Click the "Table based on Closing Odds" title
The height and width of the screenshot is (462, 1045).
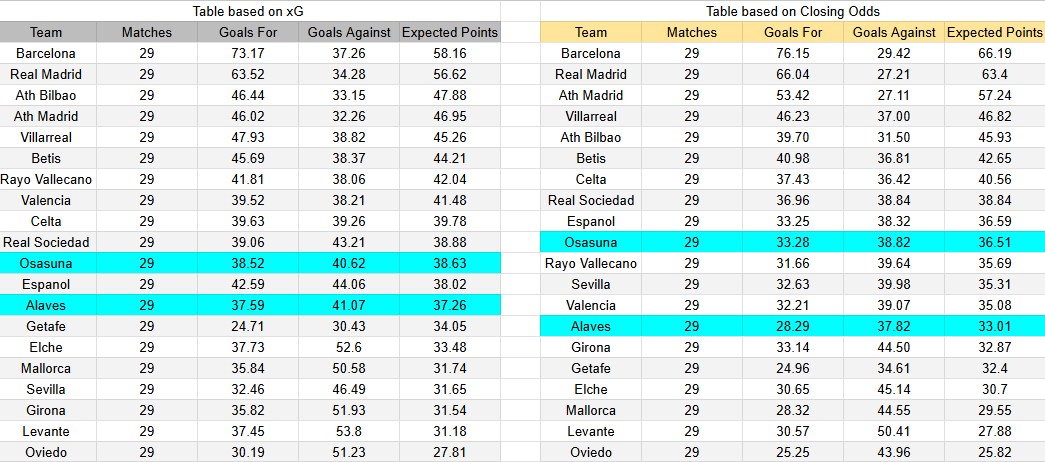coord(790,11)
